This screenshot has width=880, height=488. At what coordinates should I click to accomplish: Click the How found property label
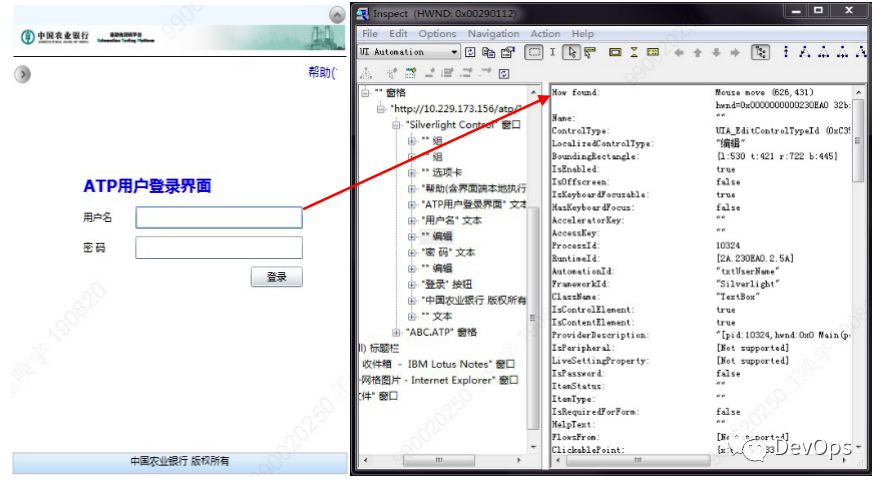click(575, 93)
